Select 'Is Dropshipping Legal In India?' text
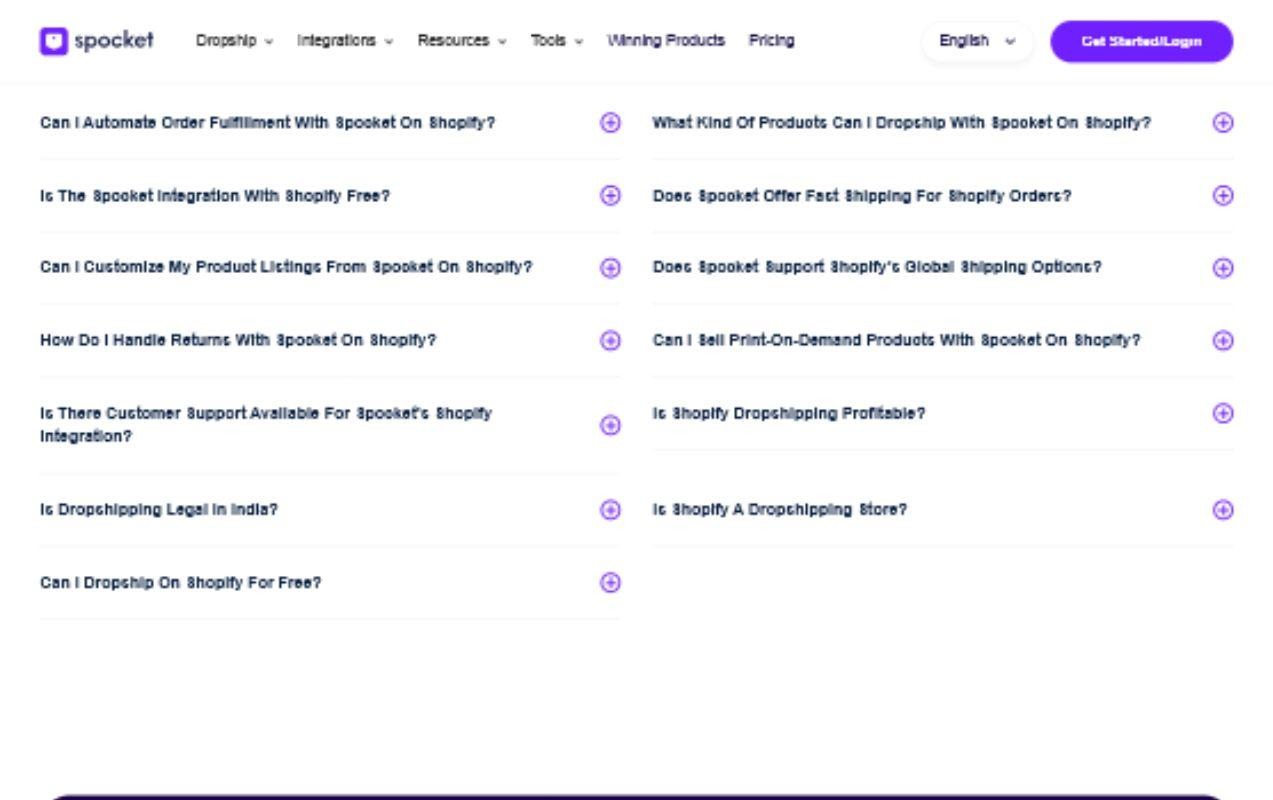Image resolution: width=1273 pixels, height=800 pixels. [159, 510]
